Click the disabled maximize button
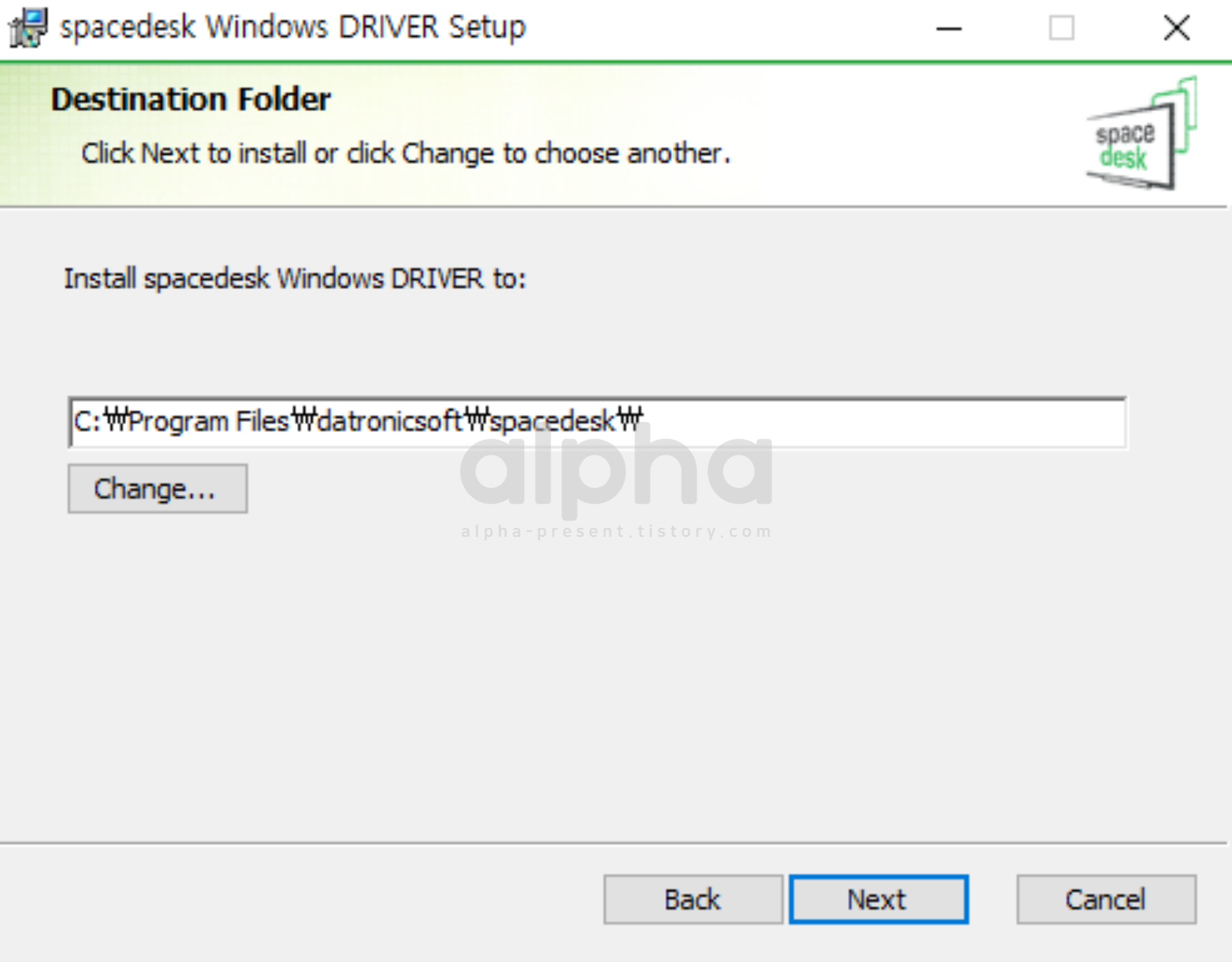Image resolution: width=1232 pixels, height=962 pixels. pos(1061,28)
